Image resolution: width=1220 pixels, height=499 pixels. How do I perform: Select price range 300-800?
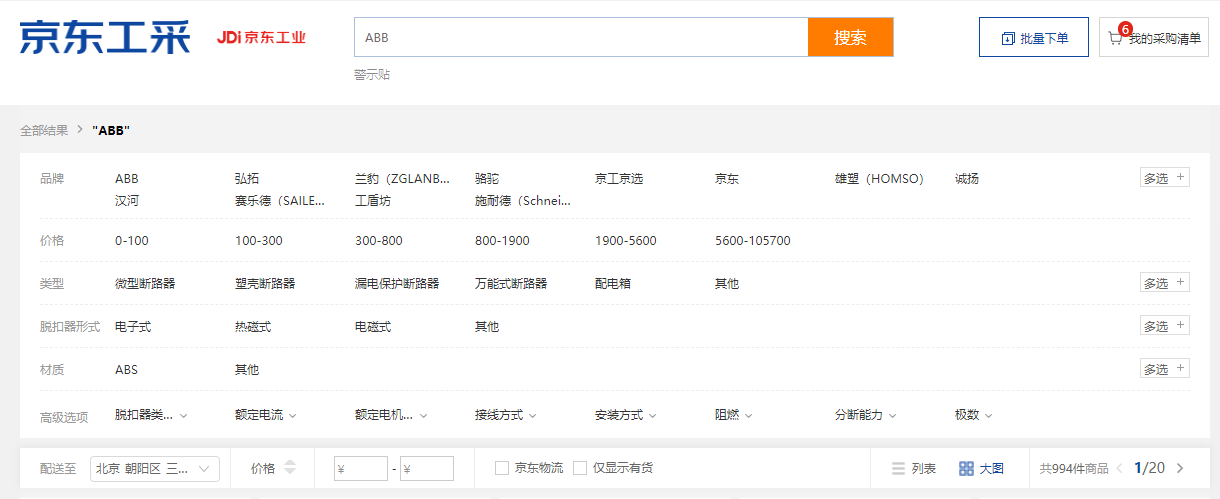[x=379, y=241]
